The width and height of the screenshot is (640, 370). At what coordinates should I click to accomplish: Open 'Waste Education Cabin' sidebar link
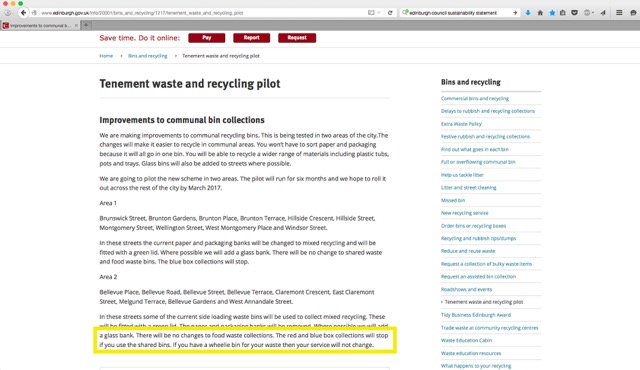point(467,340)
